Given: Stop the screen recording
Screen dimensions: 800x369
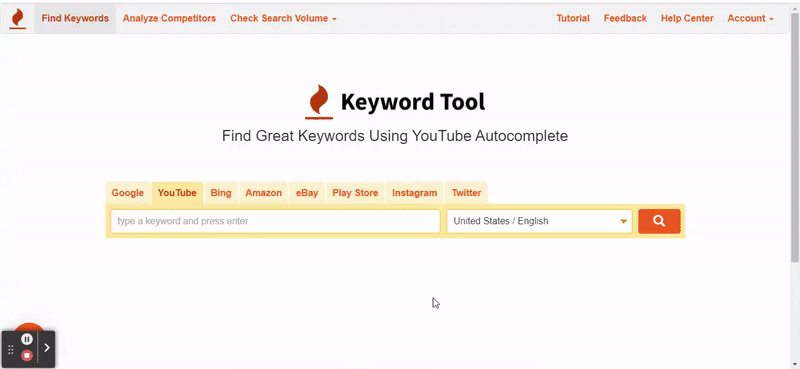Looking at the screenshot, I should coord(27,355).
